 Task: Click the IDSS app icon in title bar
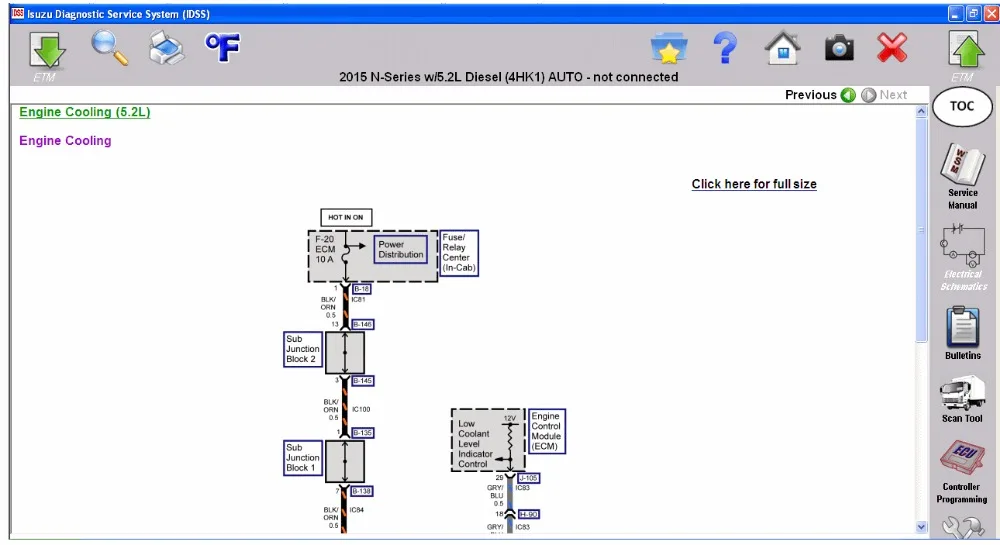tap(18, 13)
